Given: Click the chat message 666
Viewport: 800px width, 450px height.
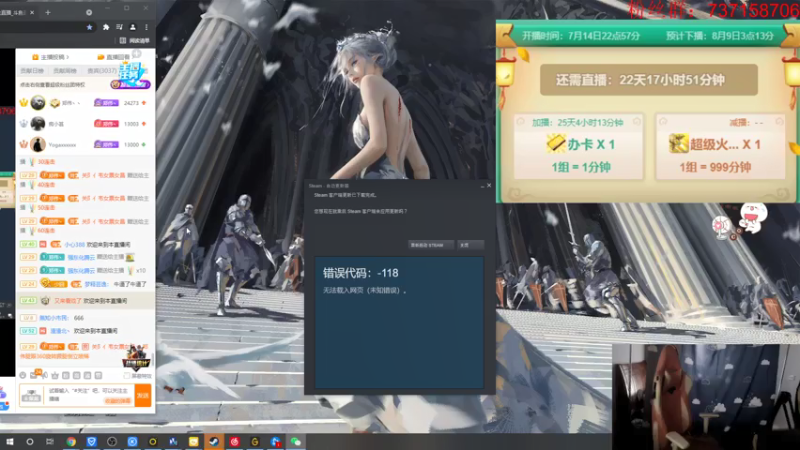Looking at the screenshot, I should [79, 318].
